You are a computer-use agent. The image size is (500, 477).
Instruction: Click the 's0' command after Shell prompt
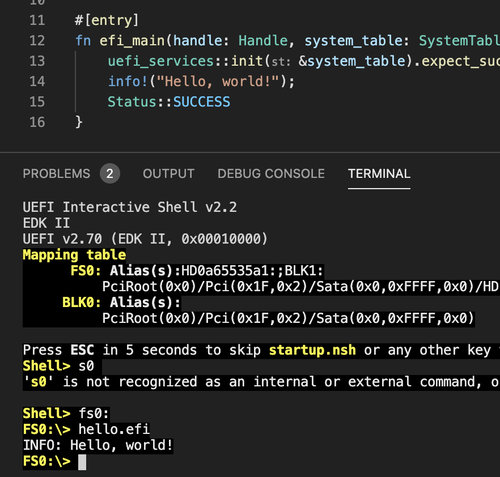86,366
